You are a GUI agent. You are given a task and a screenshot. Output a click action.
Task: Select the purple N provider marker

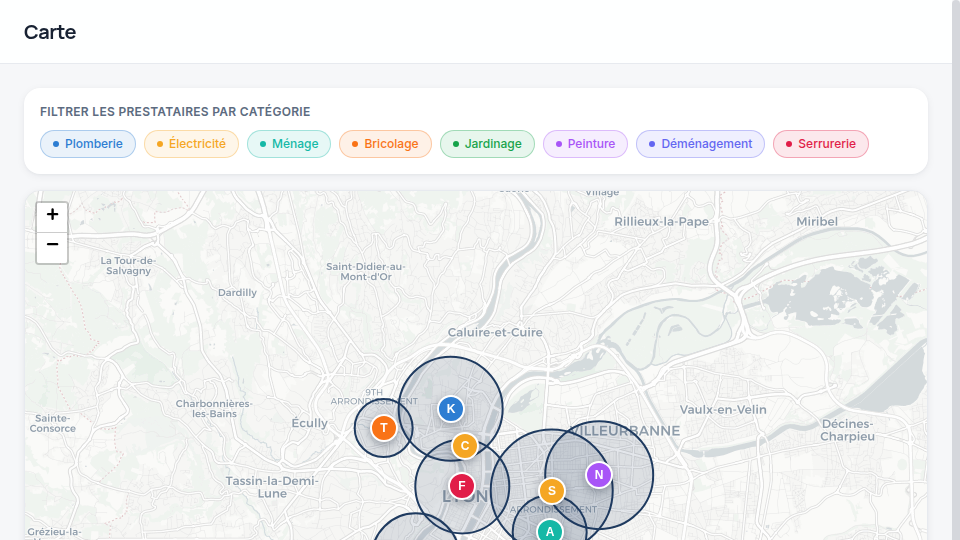(x=599, y=475)
